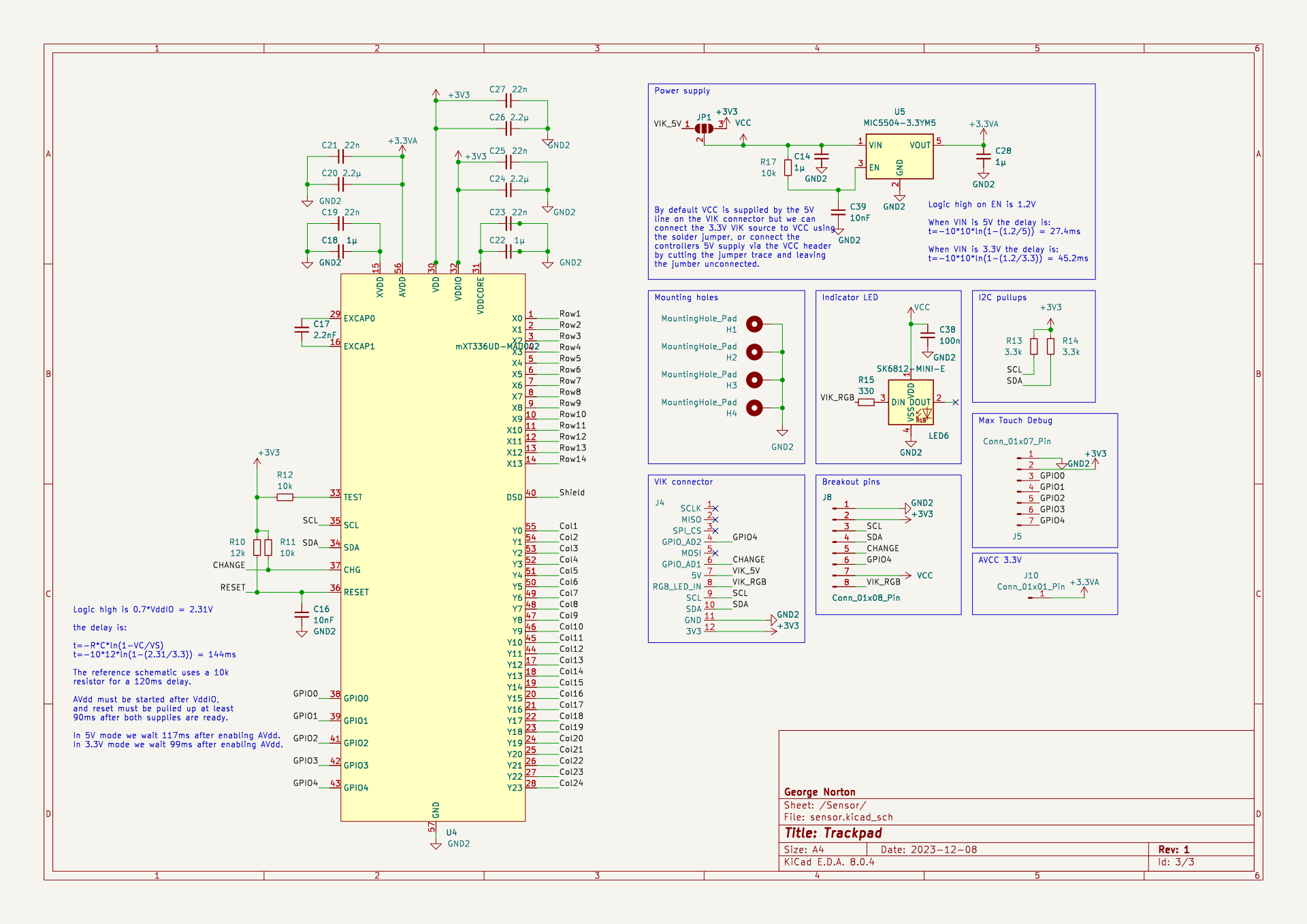This screenshot has height=924, width=1307.
Task: Click the CHANGE net label at CHG pin
Action: [x=229, y=565]
